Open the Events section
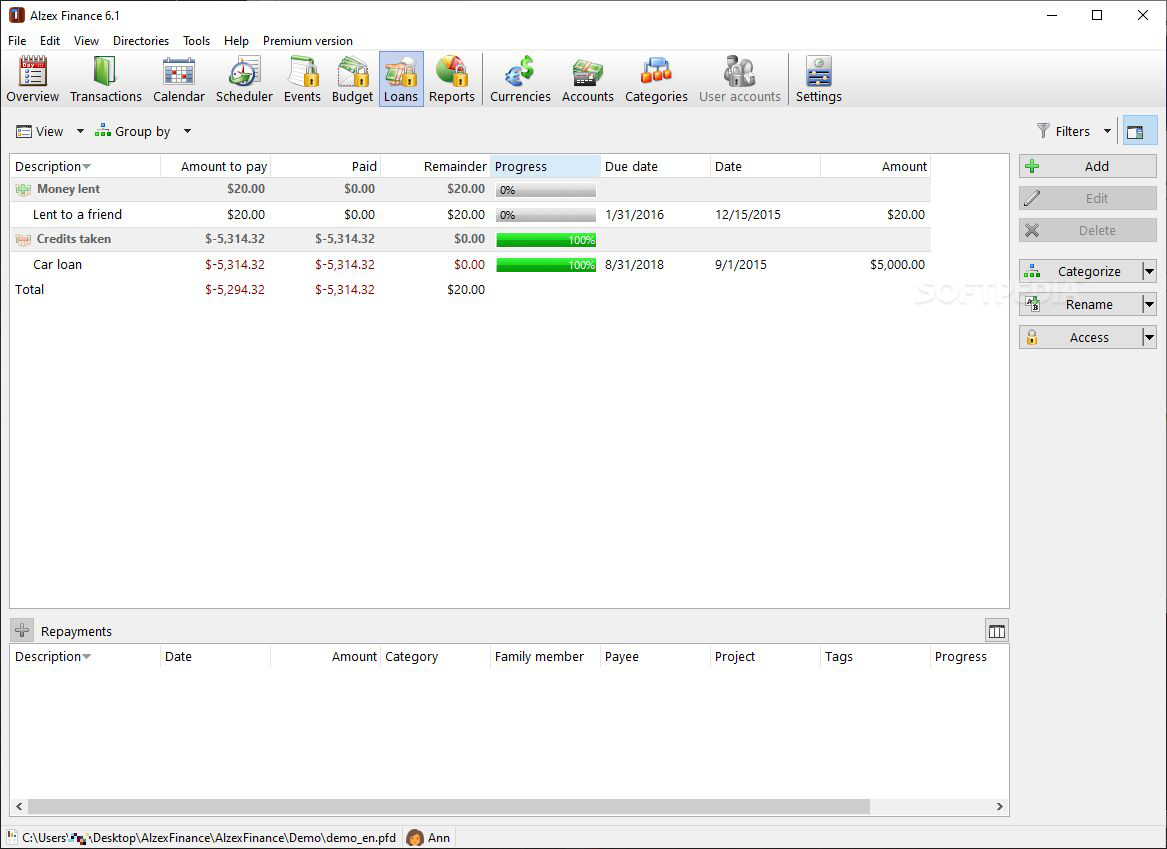Image resolution: width=1167 pixels, height=849 pixels. click(302, 79)
